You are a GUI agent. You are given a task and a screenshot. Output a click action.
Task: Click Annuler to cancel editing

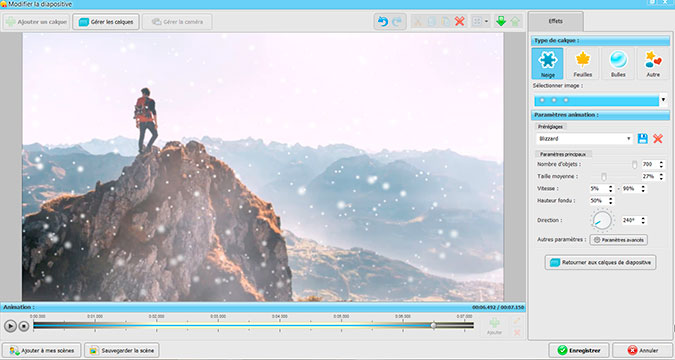coord(643,350)
